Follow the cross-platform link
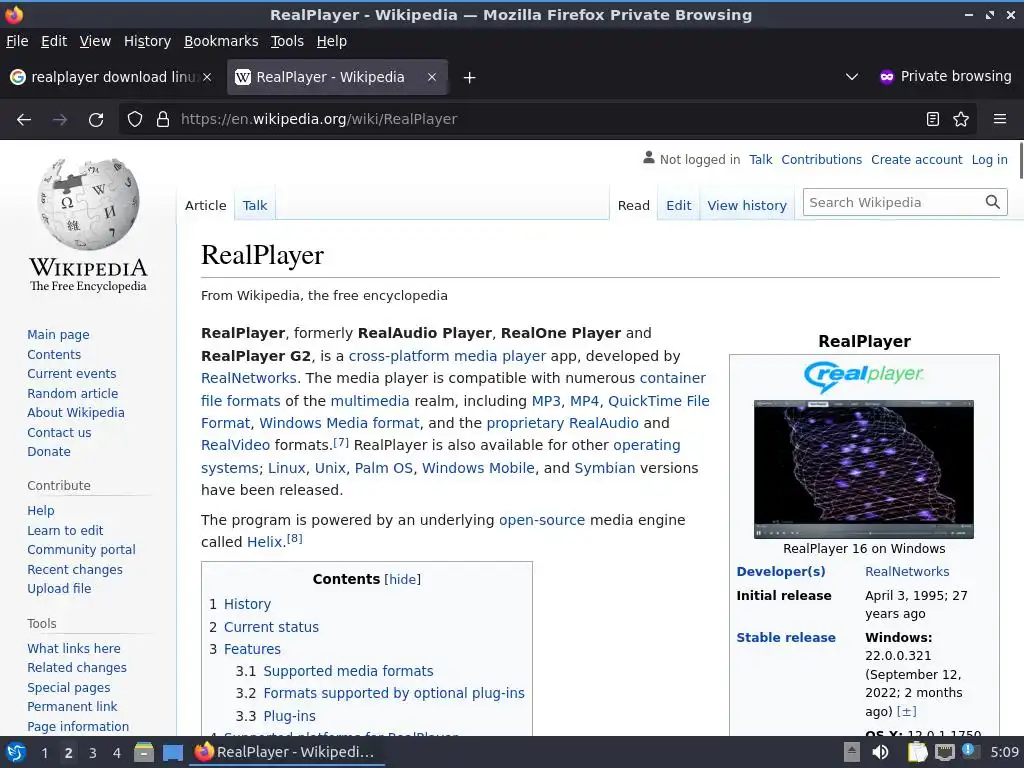The height and width of the screenshot is (768, 1024). pyautogui.click(x=399, y=357)
